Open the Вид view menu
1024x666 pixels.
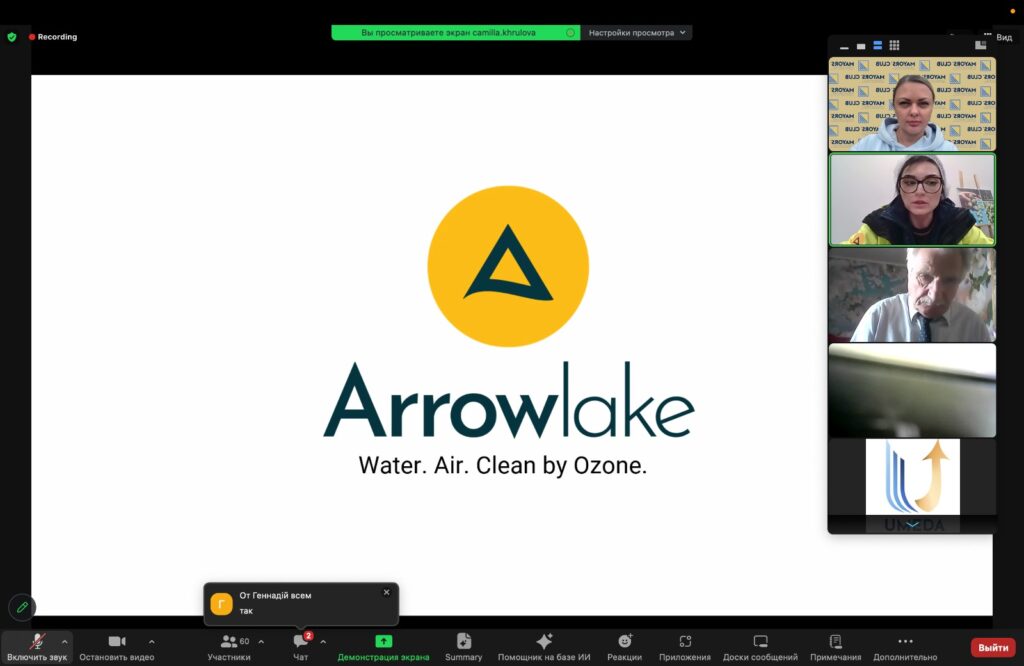click(x=1004, y=37)
